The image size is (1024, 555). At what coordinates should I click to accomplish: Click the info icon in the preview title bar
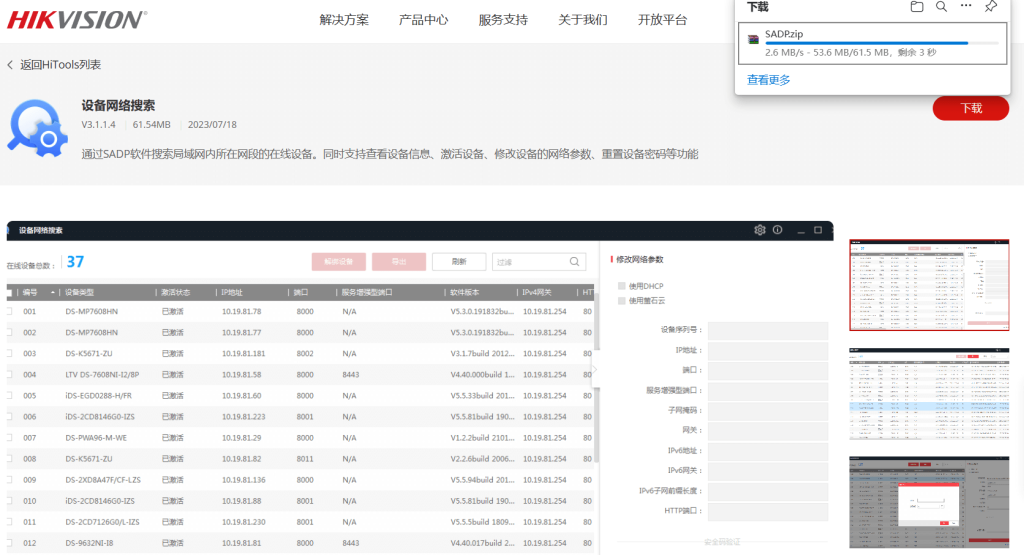tap(778, 230)
